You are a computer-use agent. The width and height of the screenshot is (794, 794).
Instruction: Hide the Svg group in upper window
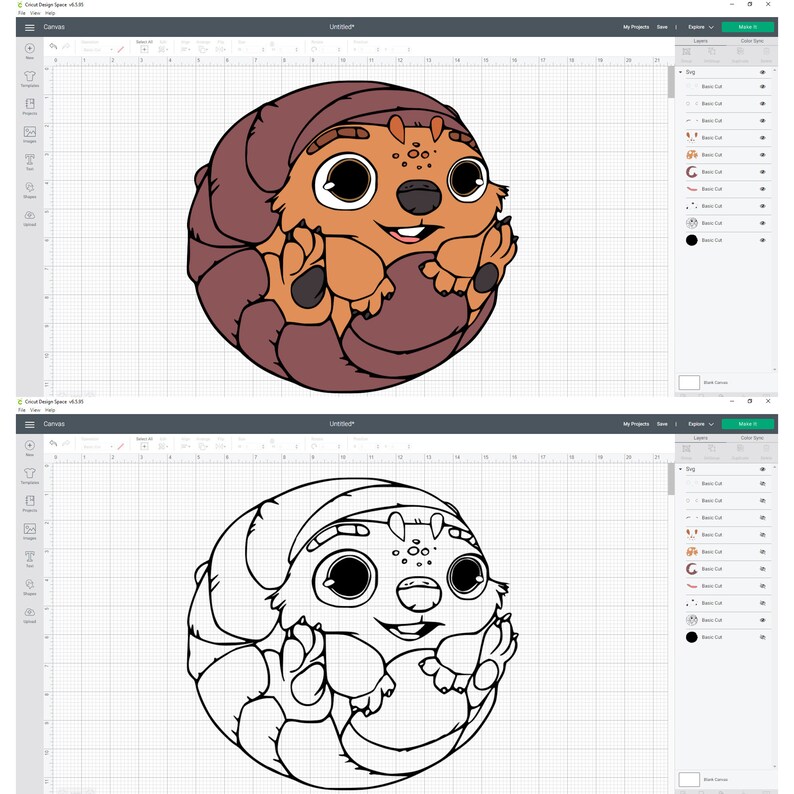click(x=763, y=72)
